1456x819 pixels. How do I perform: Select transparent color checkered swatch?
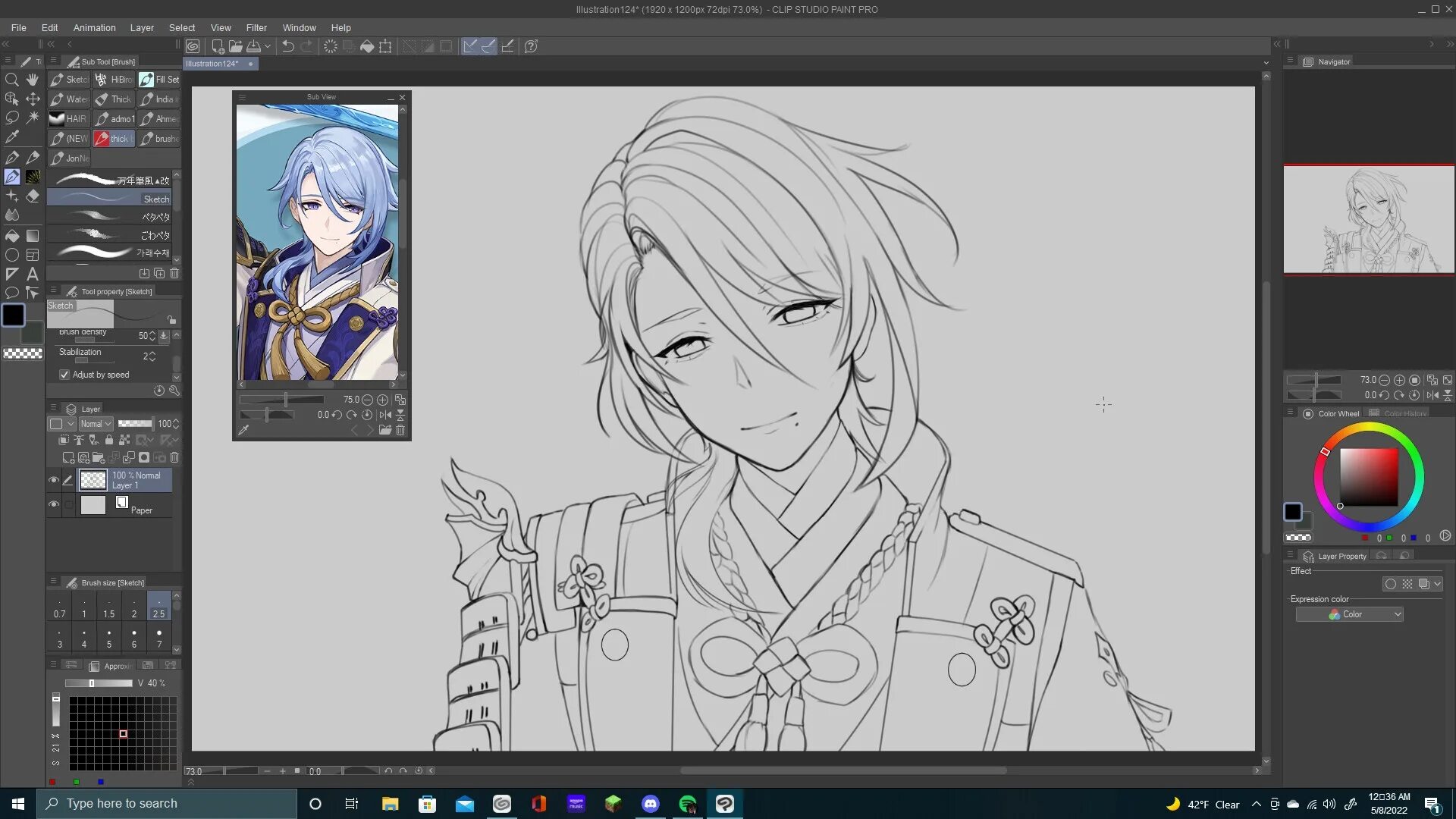pos(23,353)
